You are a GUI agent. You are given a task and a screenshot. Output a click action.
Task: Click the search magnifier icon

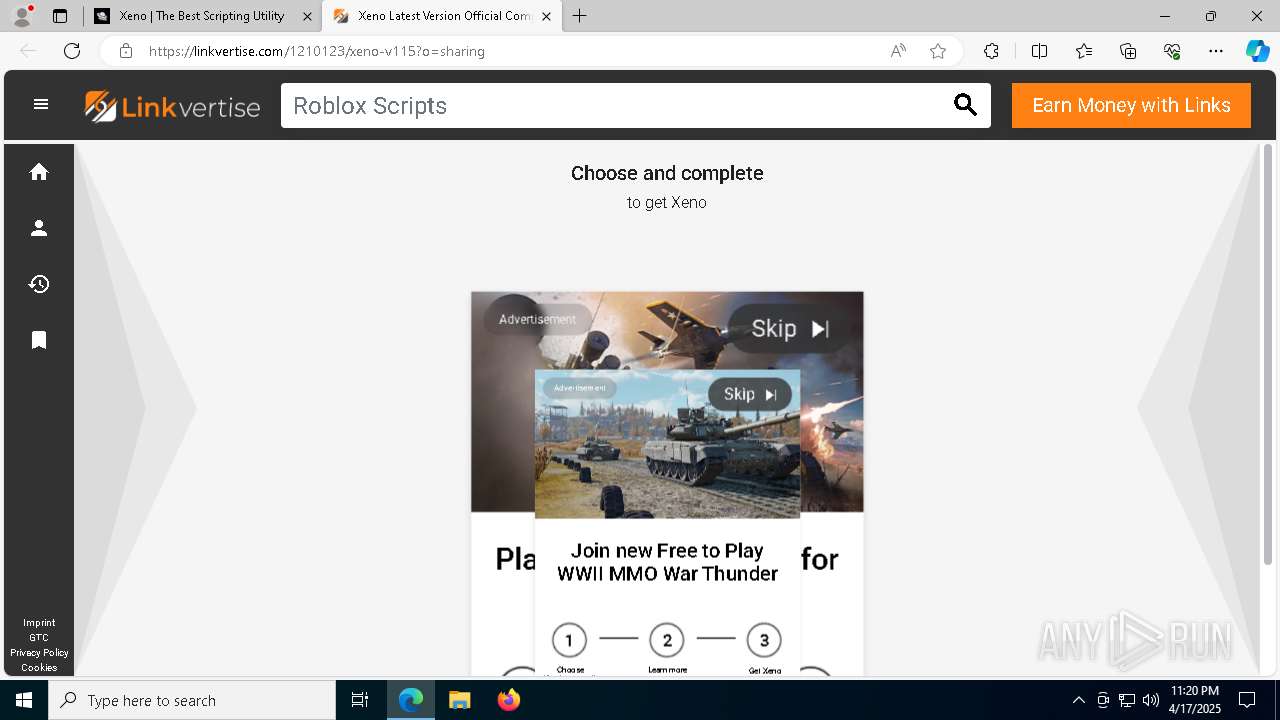coord(965,105)
